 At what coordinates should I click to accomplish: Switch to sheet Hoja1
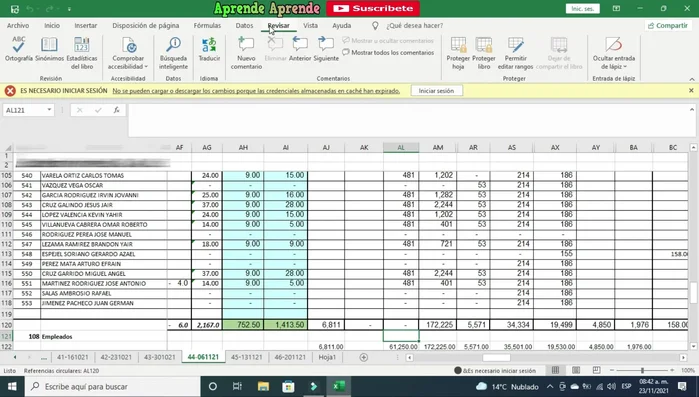(327, 357)
